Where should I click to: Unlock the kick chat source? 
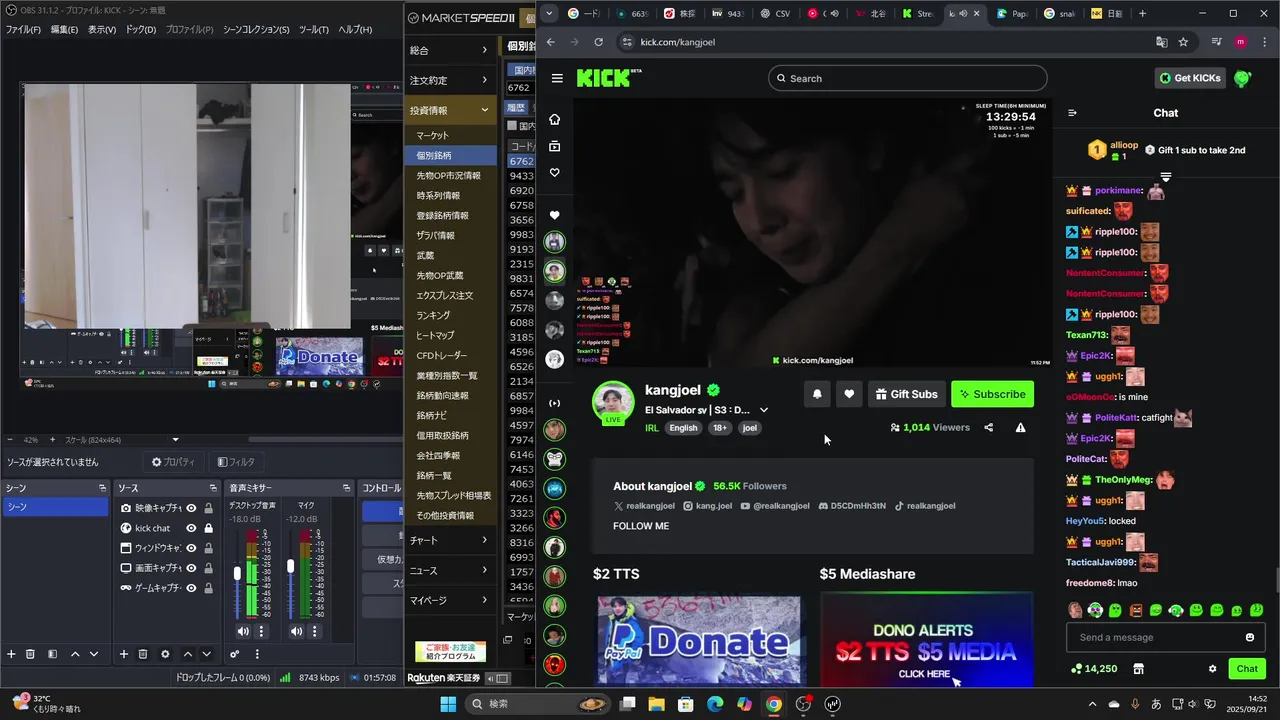(208, 528)
